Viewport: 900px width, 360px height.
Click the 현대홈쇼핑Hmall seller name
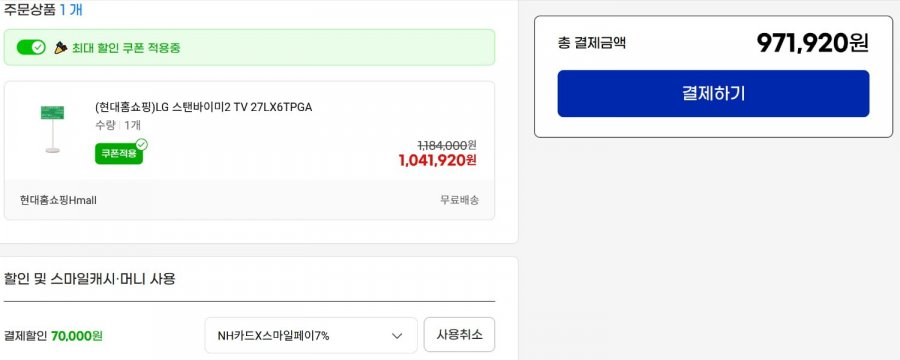58,200
